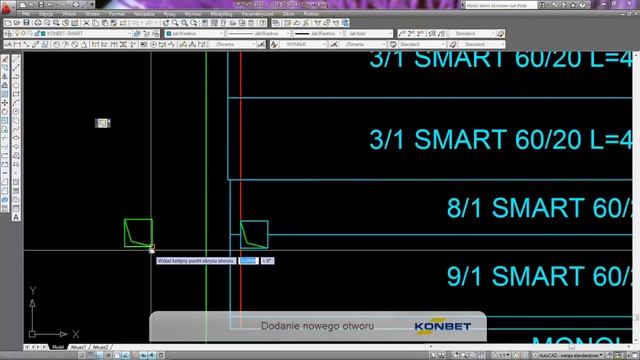Image resolution: width=640 pixels, height=360 pixels.
Task: Select the Multiline Text A tool
Action: [16, 217]
